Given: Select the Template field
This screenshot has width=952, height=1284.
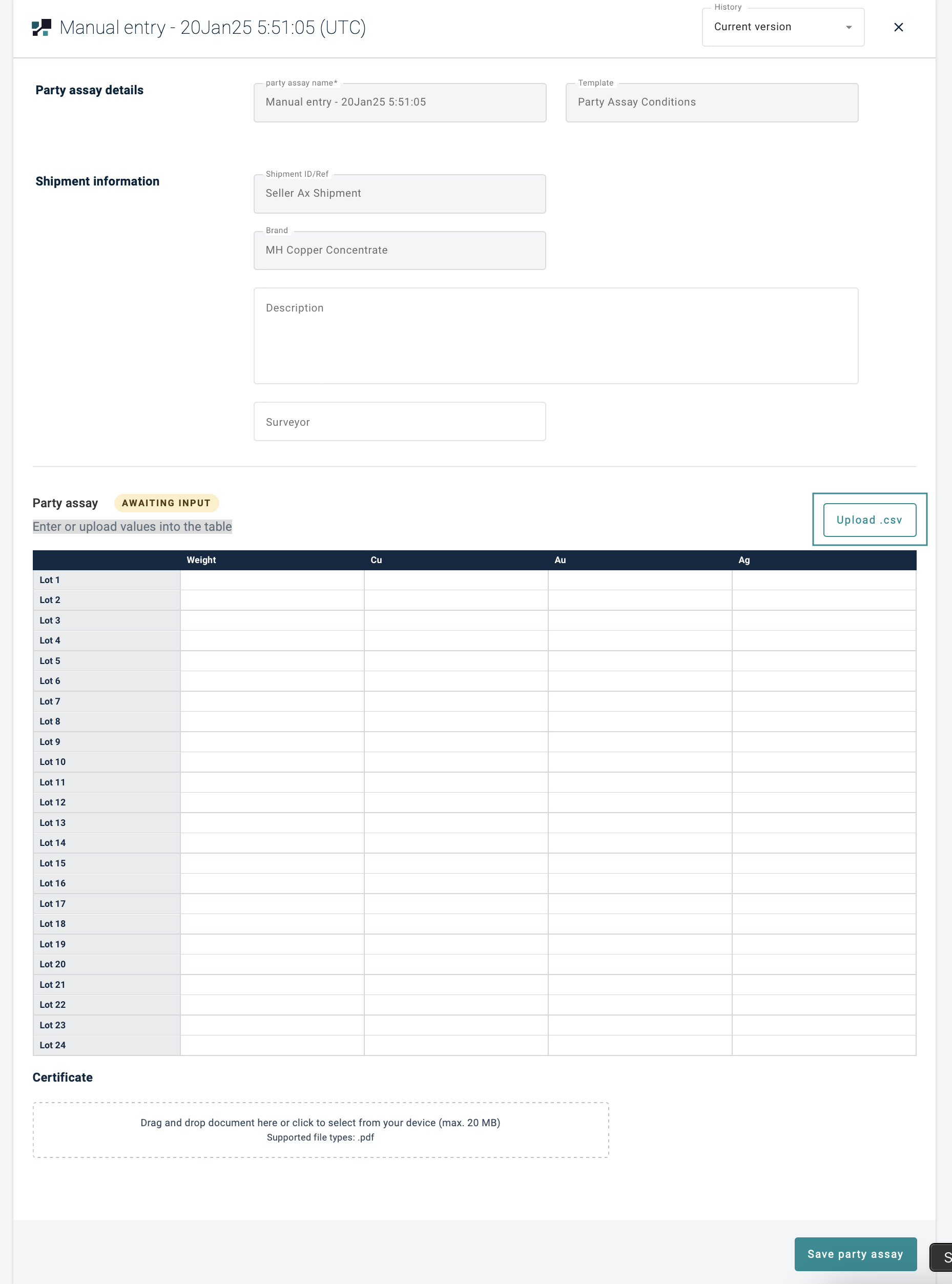Looking at the screenshot, I should tap(711, 102).
